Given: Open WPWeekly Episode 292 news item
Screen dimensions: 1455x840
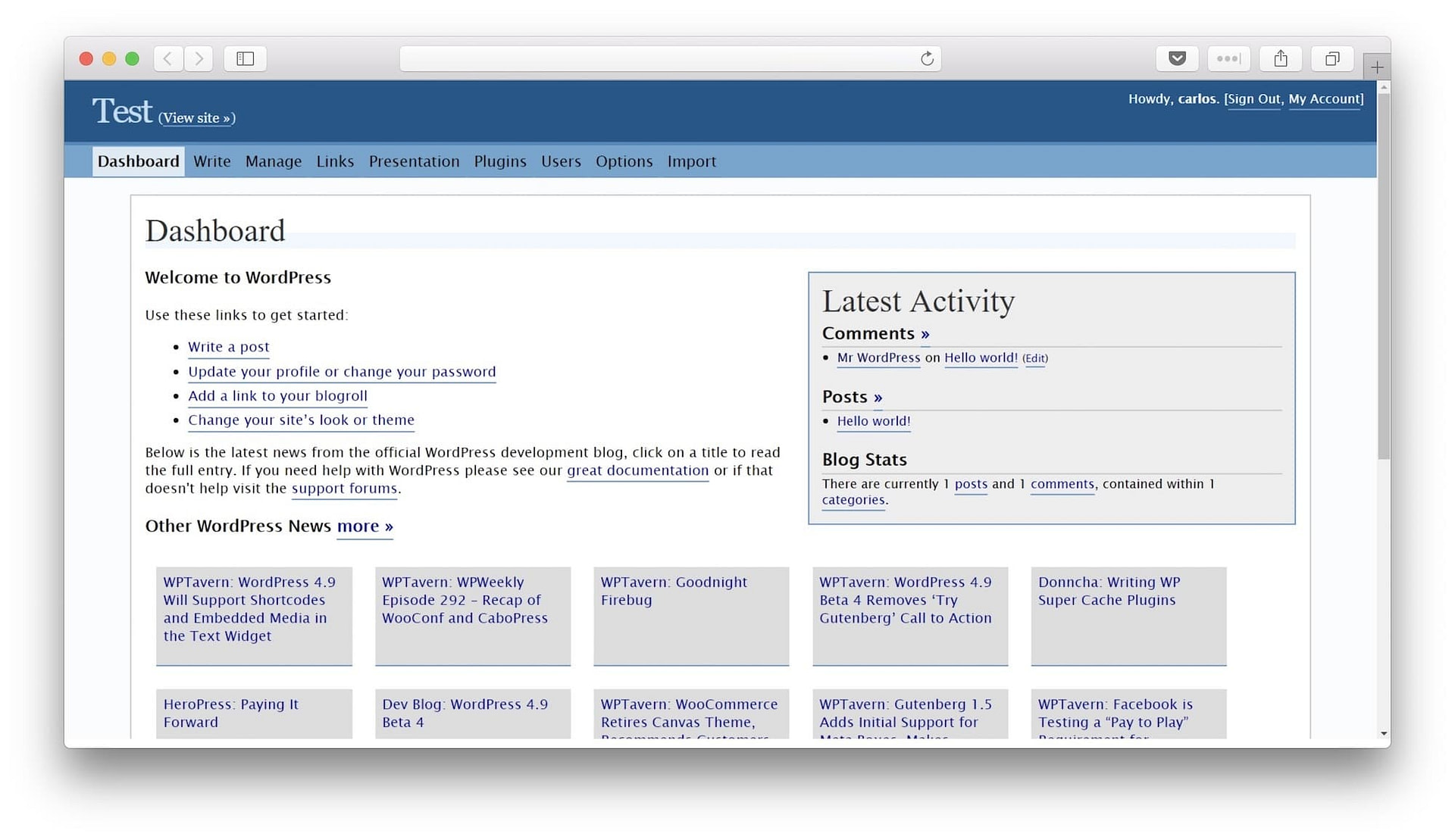Looking at the screenshot, I should coord(473,617).
